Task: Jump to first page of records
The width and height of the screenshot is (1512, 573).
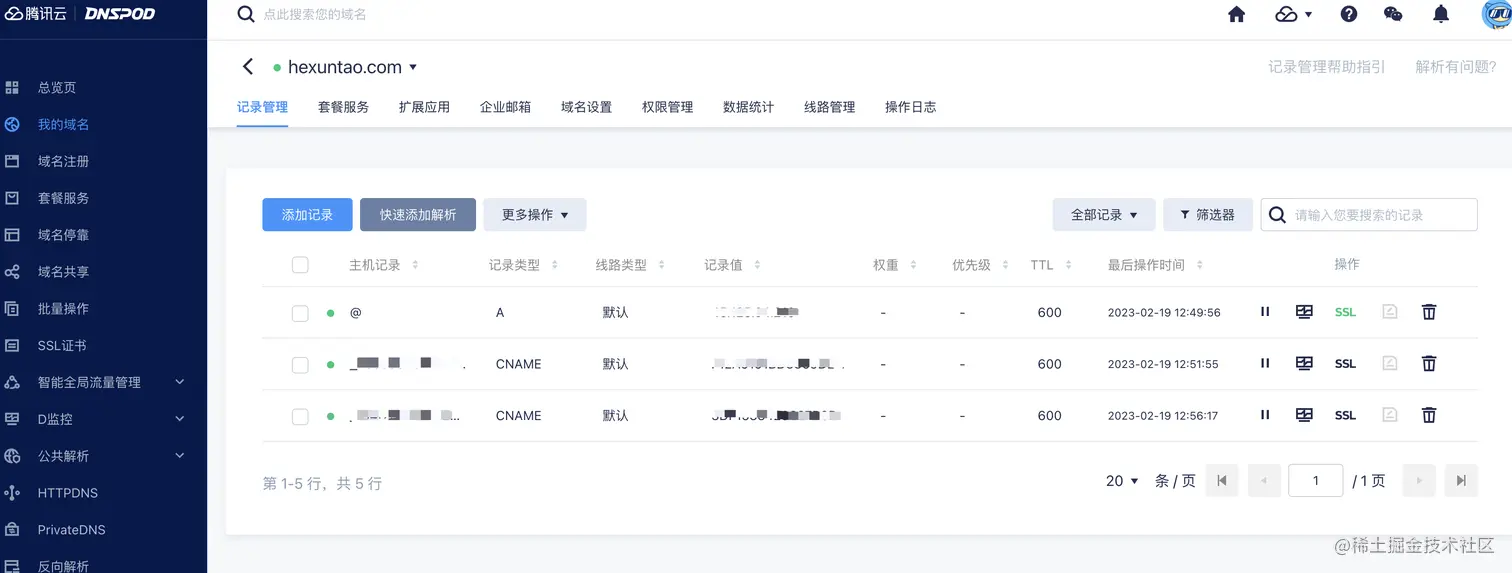Action: 1222,480
